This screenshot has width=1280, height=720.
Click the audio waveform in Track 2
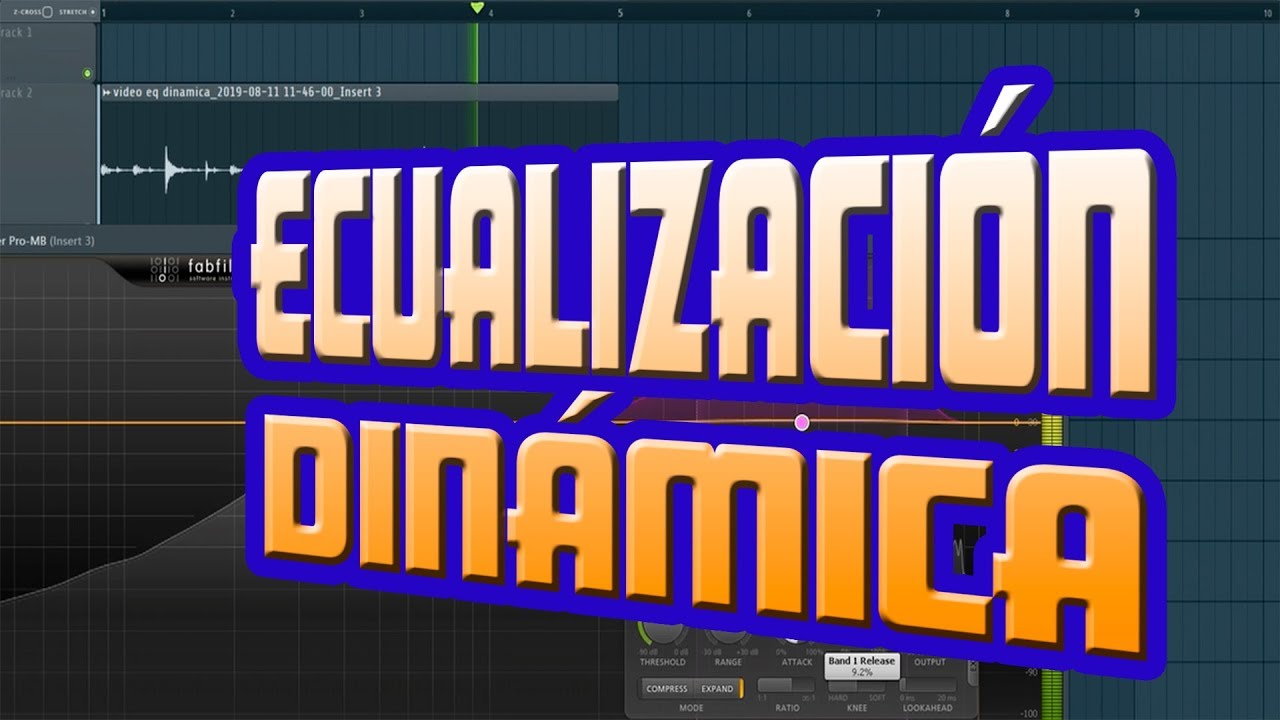pos(170,168)
